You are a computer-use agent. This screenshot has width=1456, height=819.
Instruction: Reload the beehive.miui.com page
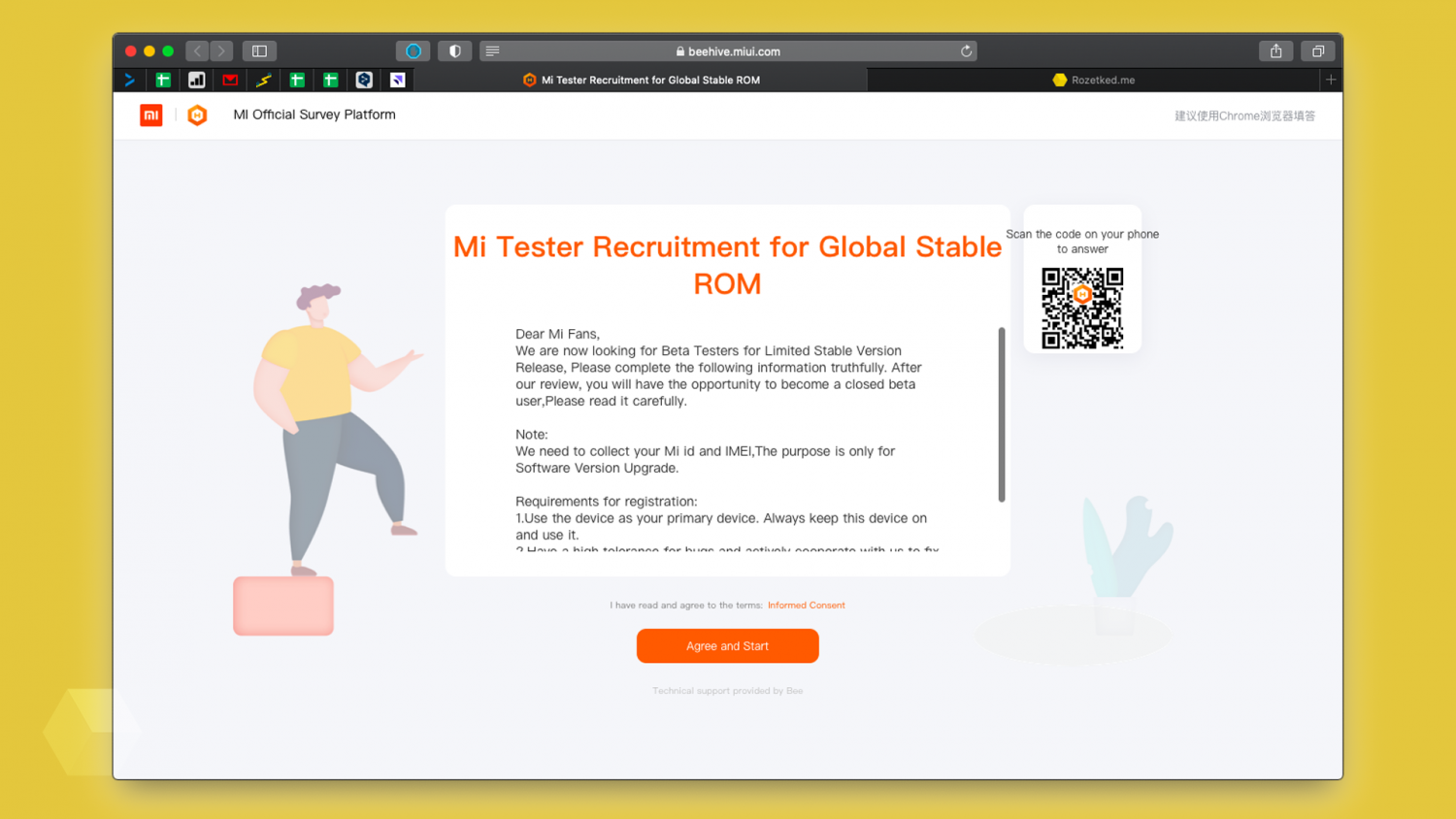pyautogui.click(x=966, y=50)
